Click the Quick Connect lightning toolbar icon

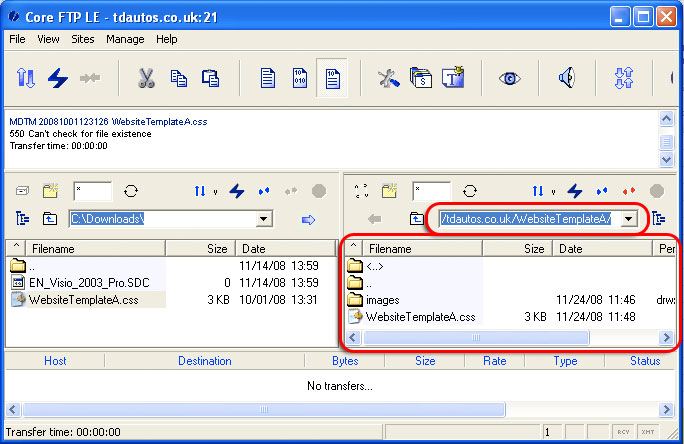tap(58, 79)
